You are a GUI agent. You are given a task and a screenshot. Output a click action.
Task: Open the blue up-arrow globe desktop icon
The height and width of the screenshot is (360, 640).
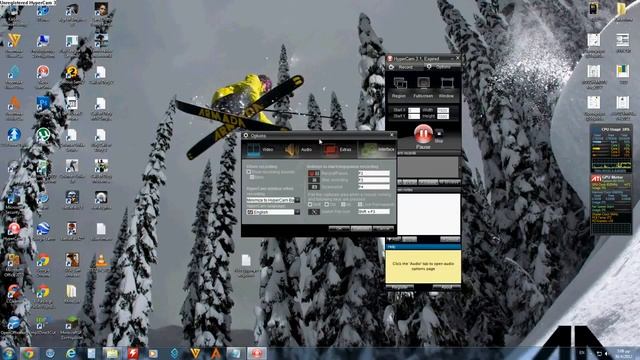click(14, 135)
